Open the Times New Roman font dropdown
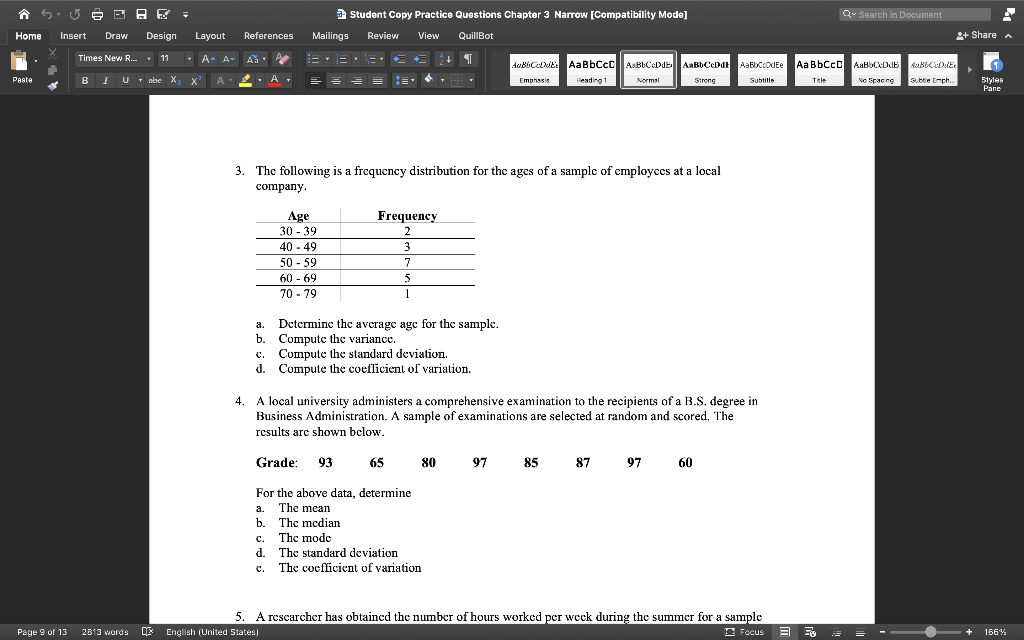Viewport: 1024px width, 640px height. pos(149,58)
